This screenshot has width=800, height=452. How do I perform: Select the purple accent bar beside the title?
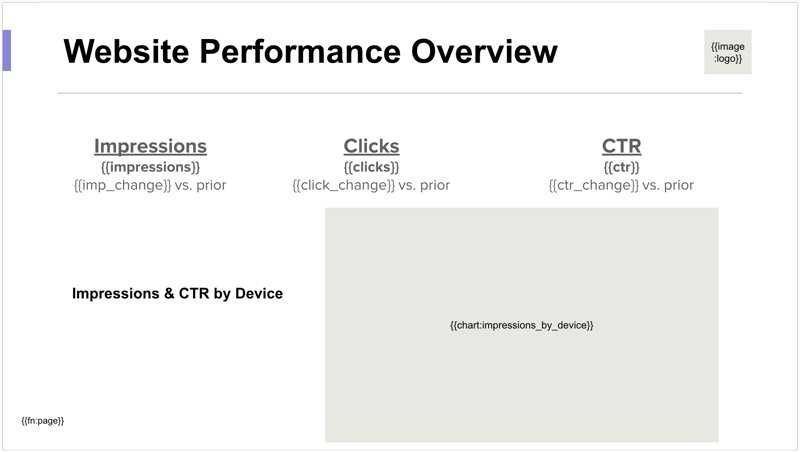coord(7,51)
